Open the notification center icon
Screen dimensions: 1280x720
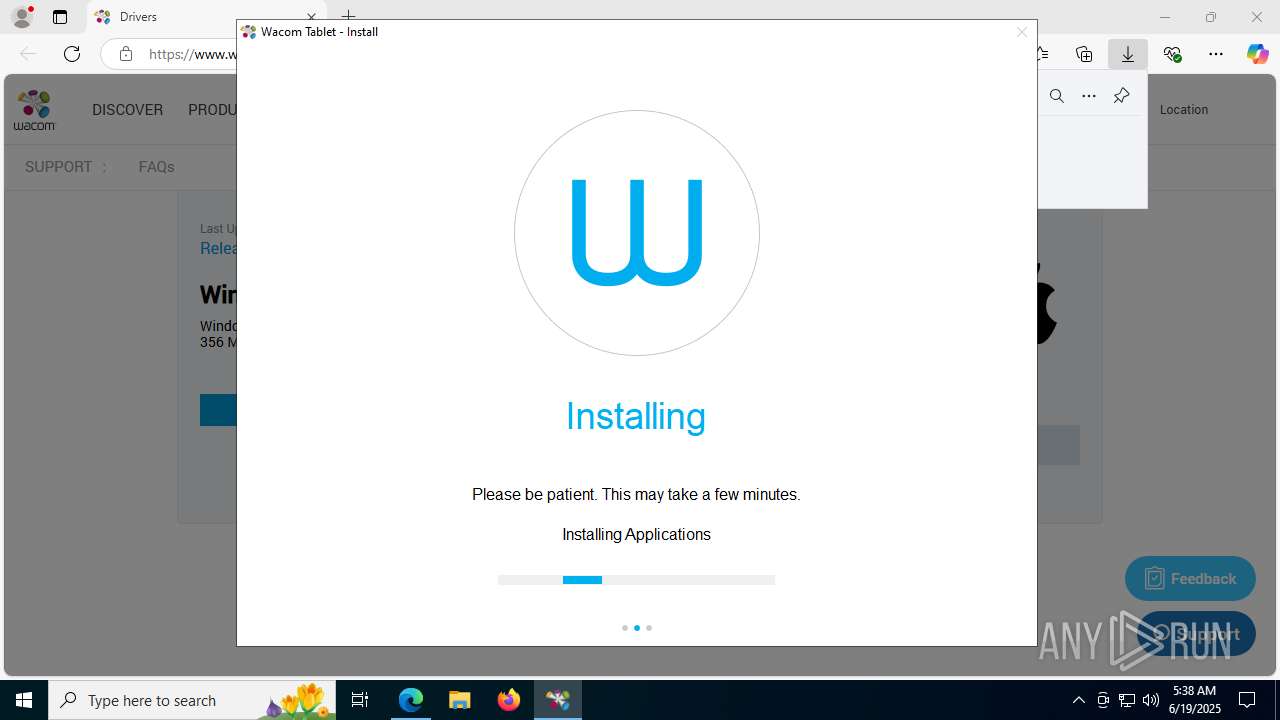[1247, 700]
